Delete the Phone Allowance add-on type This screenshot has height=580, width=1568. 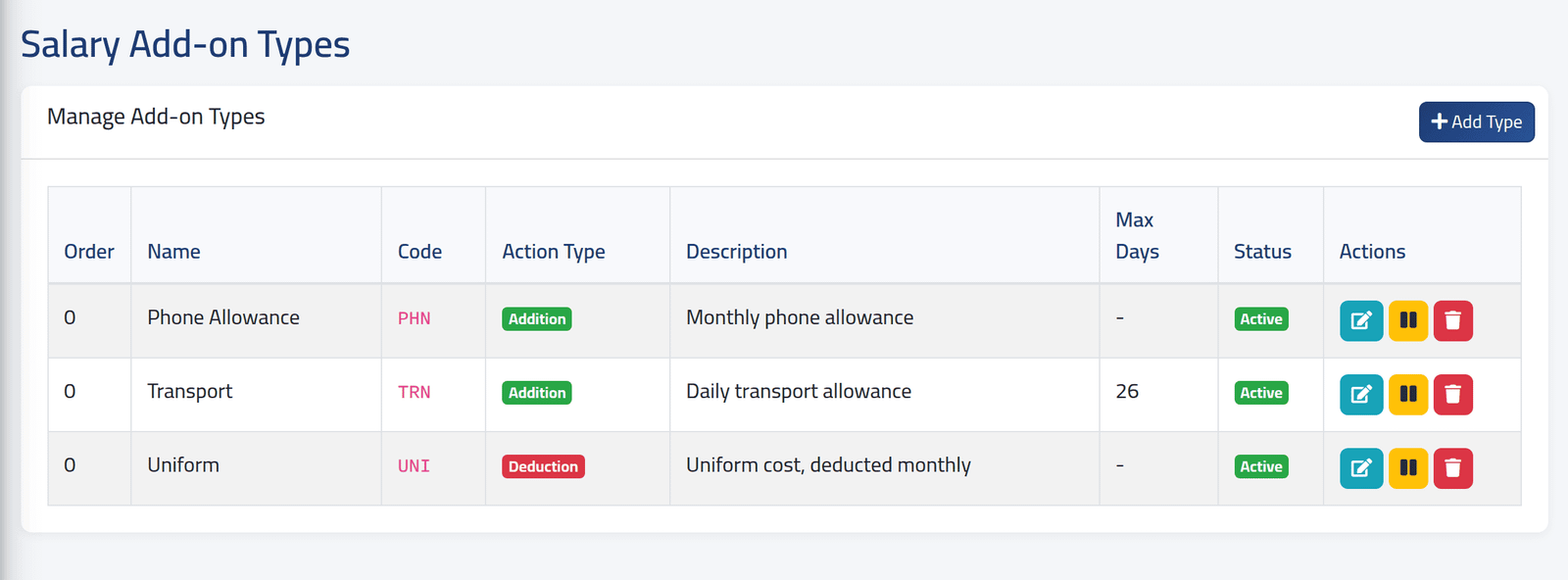(1453, 320)
